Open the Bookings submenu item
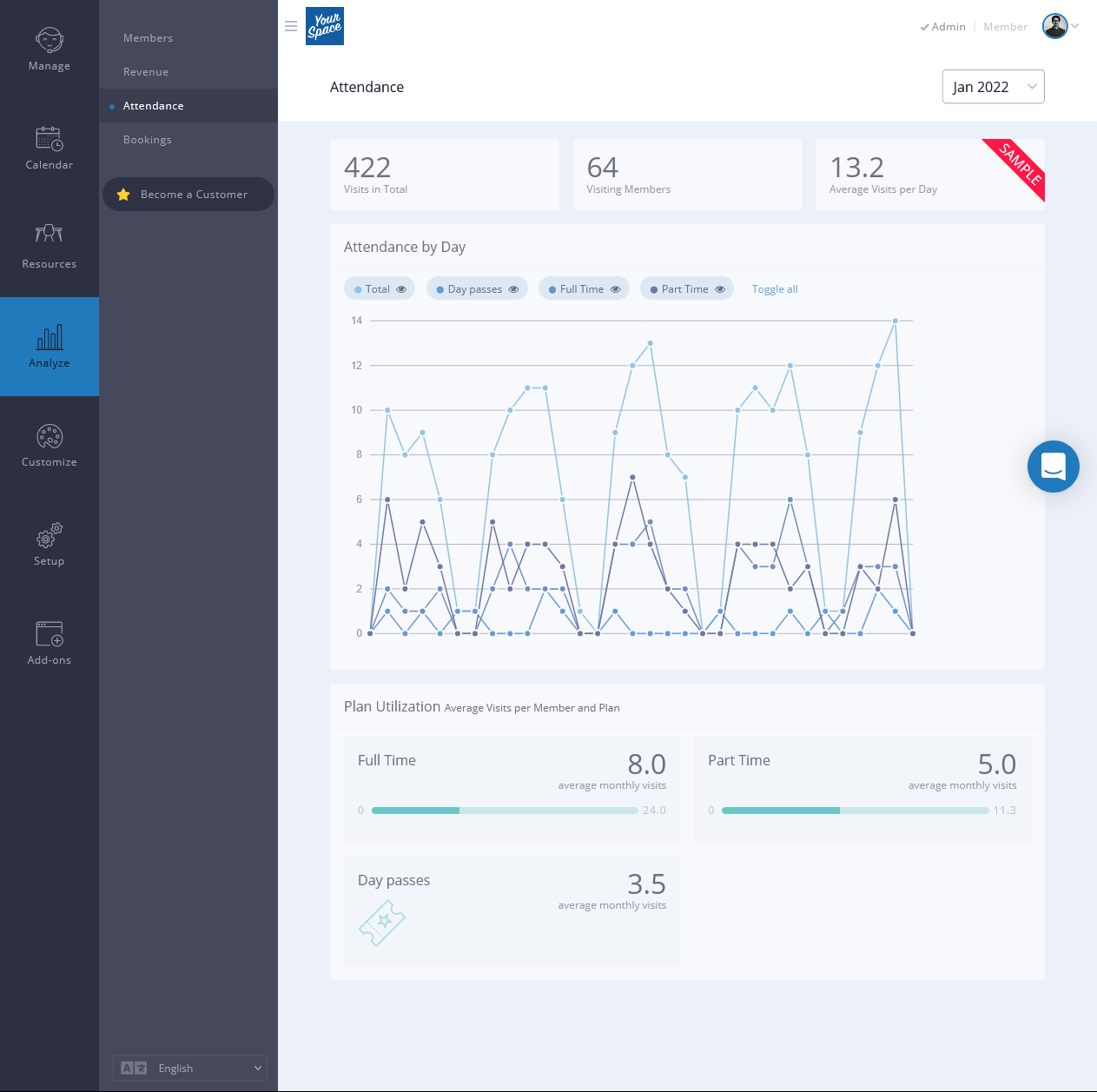1097x1092 pixels. (148, 140)
